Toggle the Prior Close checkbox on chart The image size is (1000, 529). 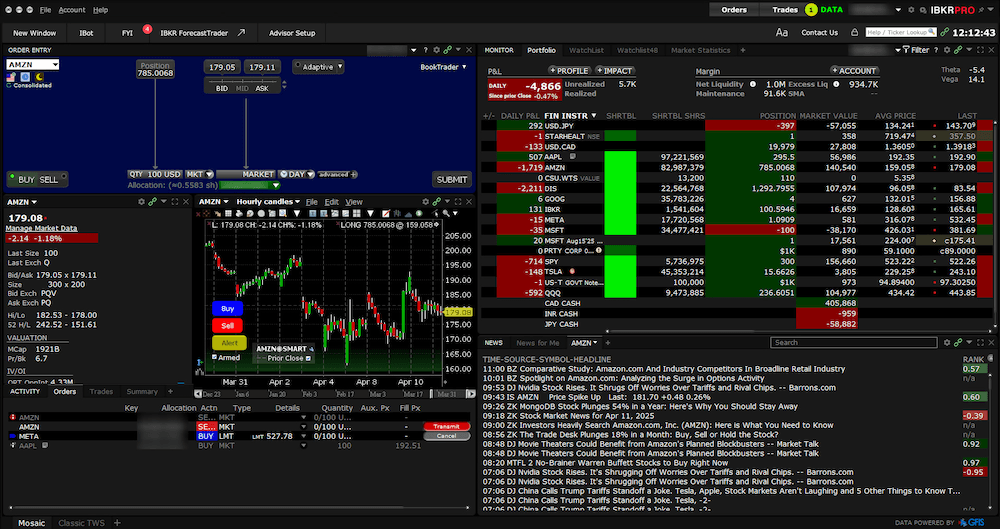pos(308,359)
